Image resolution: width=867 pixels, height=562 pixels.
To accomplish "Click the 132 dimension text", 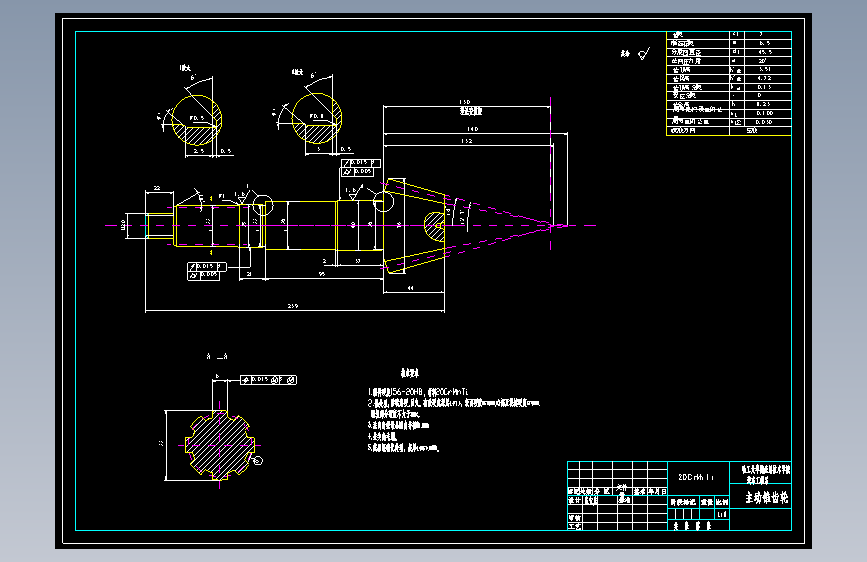I will point(467,141).
